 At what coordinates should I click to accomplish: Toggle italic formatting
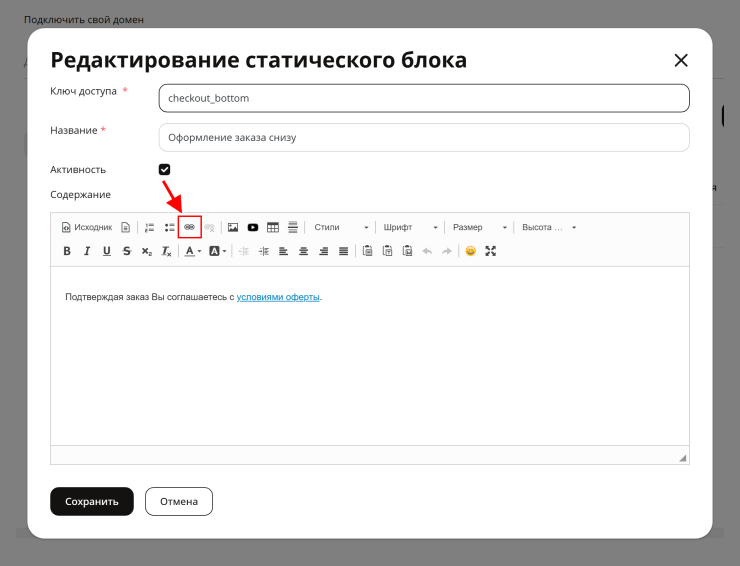[87, 251]
